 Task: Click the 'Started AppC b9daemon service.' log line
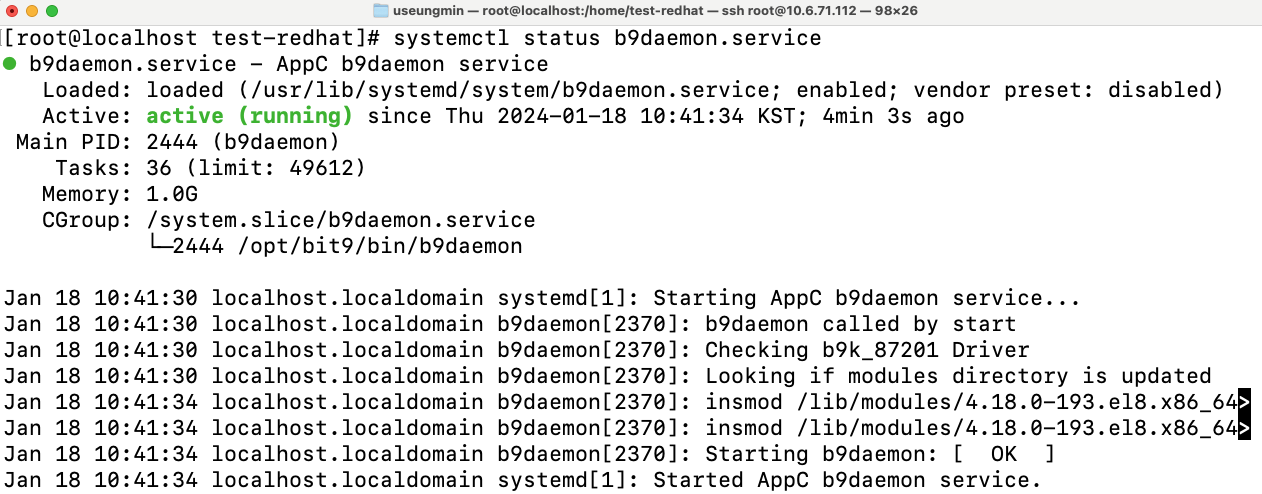[848, 480]
